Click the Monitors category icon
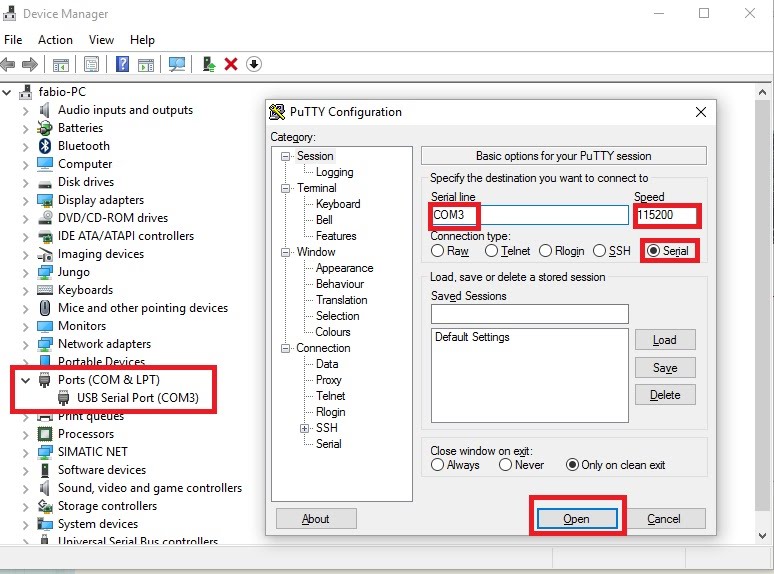Screen dimensions: 774x574 point(45,326)
